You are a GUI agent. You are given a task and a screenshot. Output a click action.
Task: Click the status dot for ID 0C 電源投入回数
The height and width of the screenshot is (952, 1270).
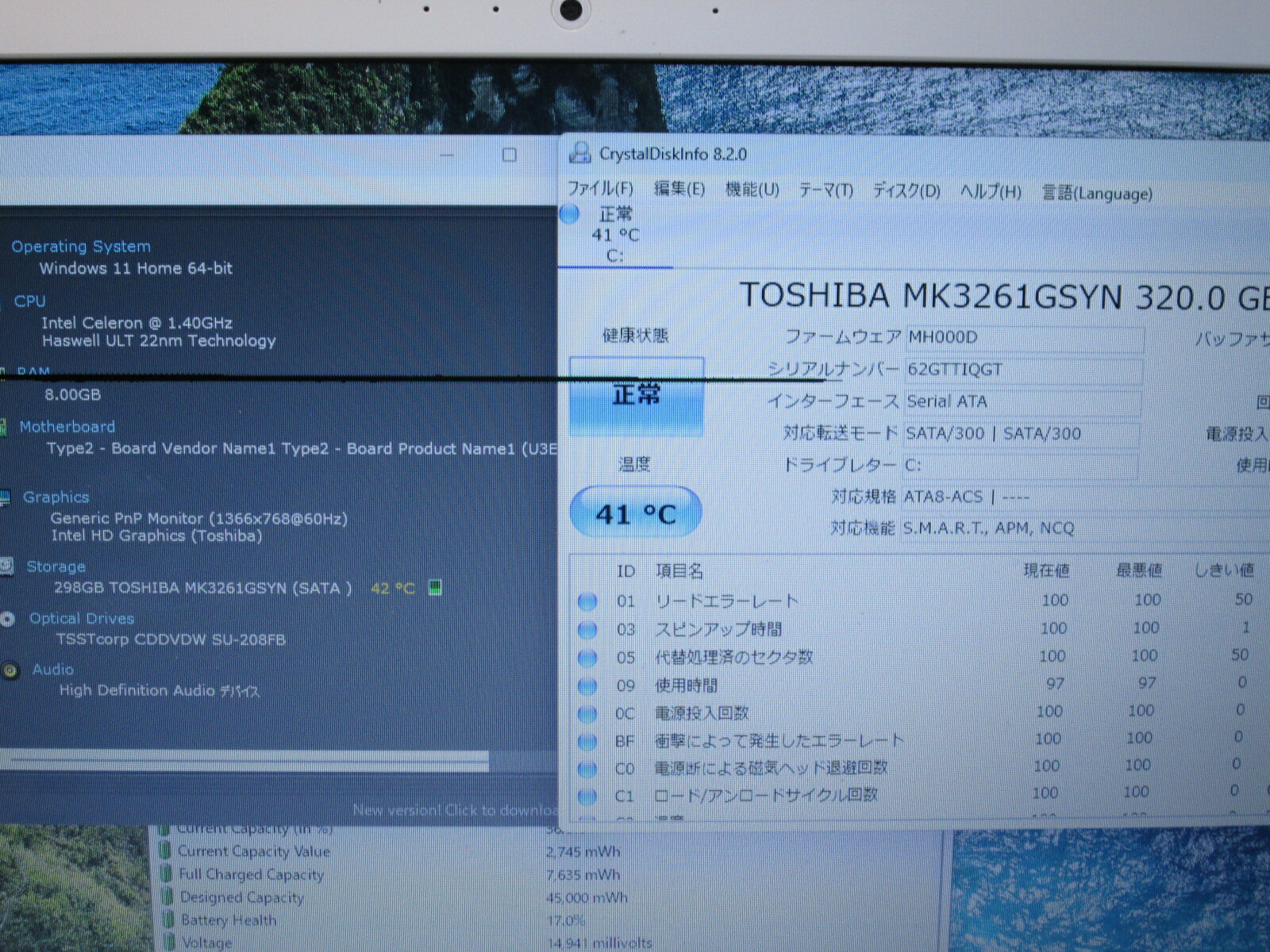coord(587,713)
